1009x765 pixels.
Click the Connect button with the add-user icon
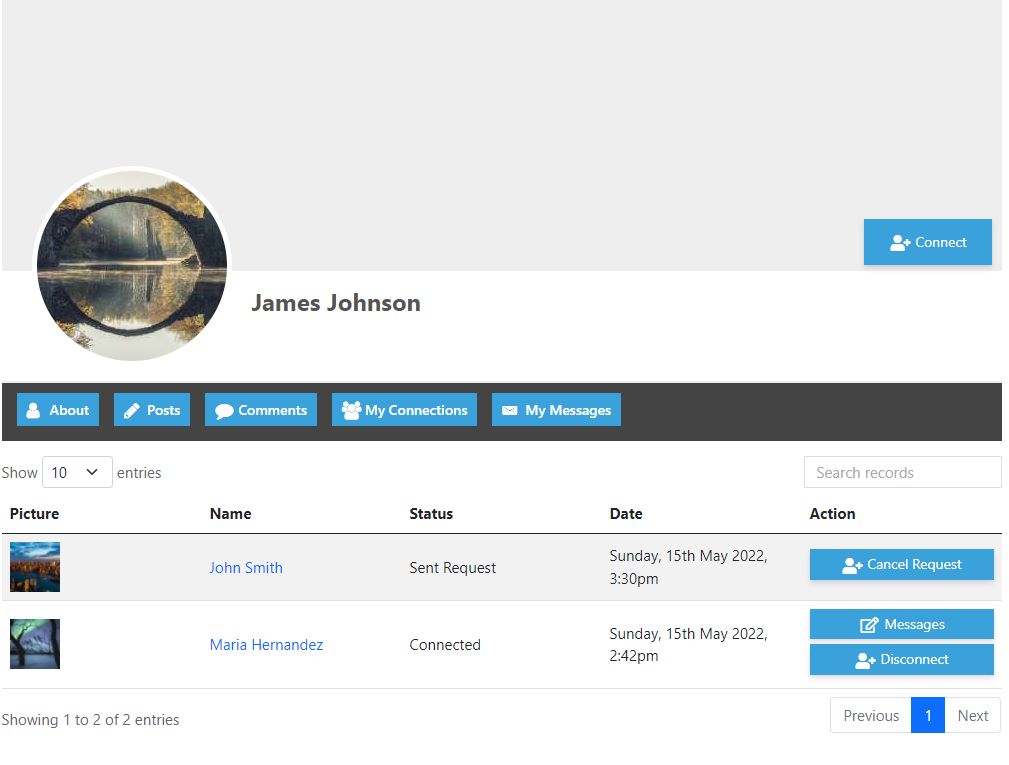(x=927, y=242)
